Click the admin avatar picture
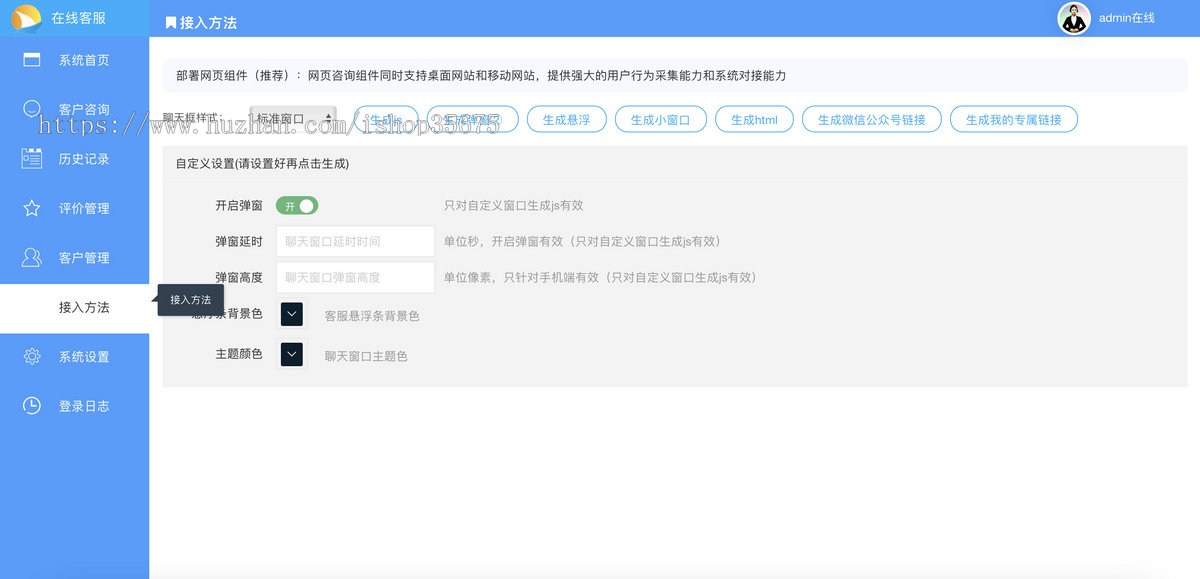The image size is (1200, 579). coord(1074,18)
